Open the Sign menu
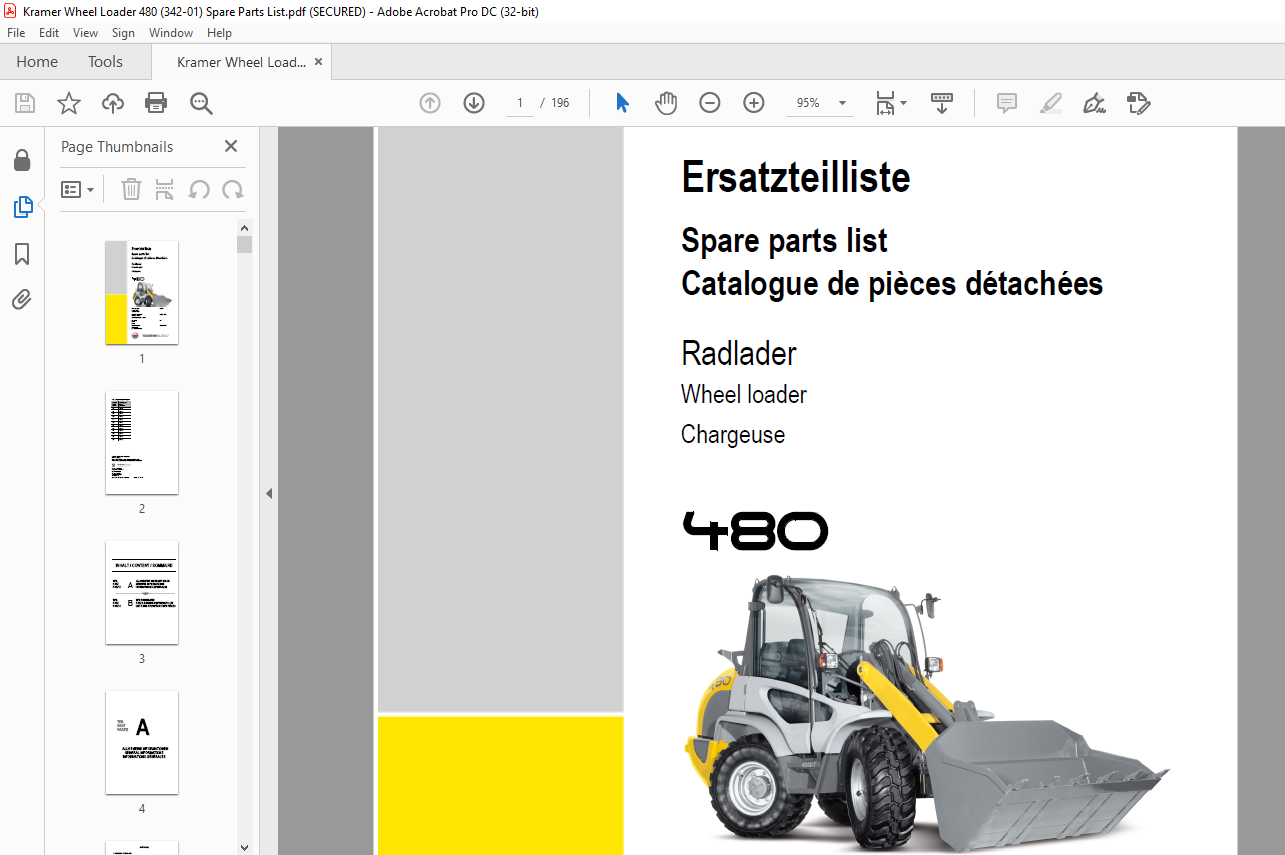 click(x=123, y=33)
